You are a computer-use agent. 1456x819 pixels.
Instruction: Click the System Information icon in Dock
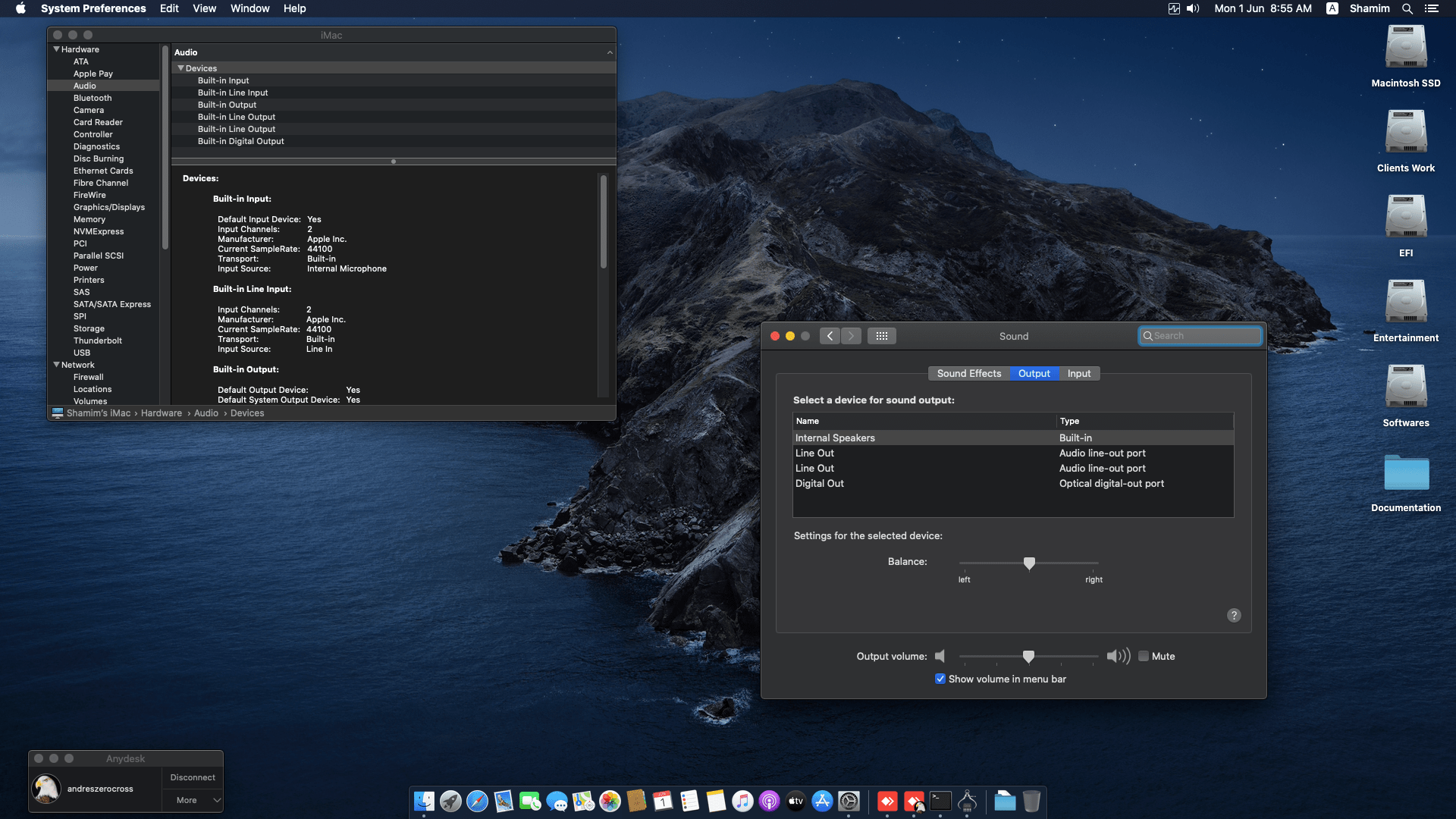(x=967, y=801)
